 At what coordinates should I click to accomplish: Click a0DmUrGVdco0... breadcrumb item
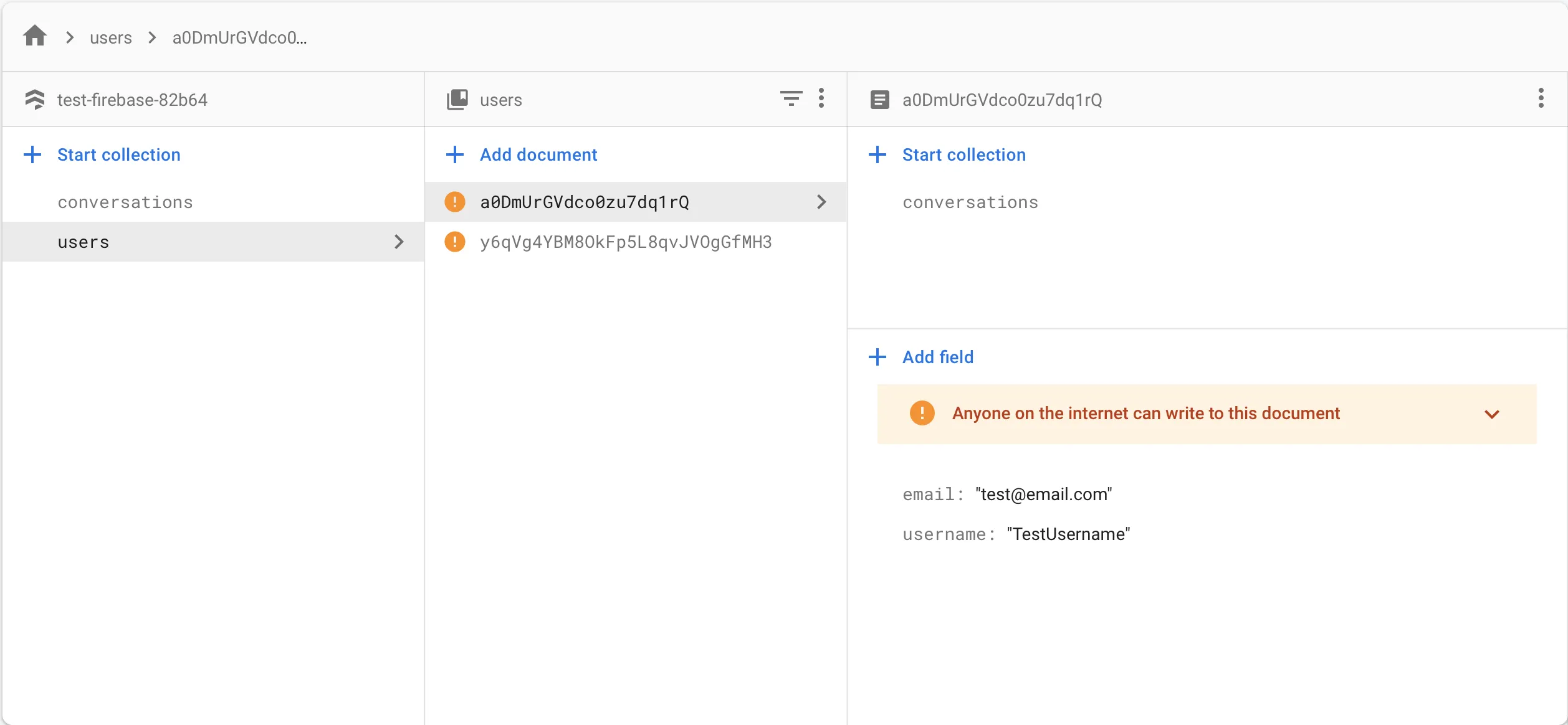click(239, 38)
